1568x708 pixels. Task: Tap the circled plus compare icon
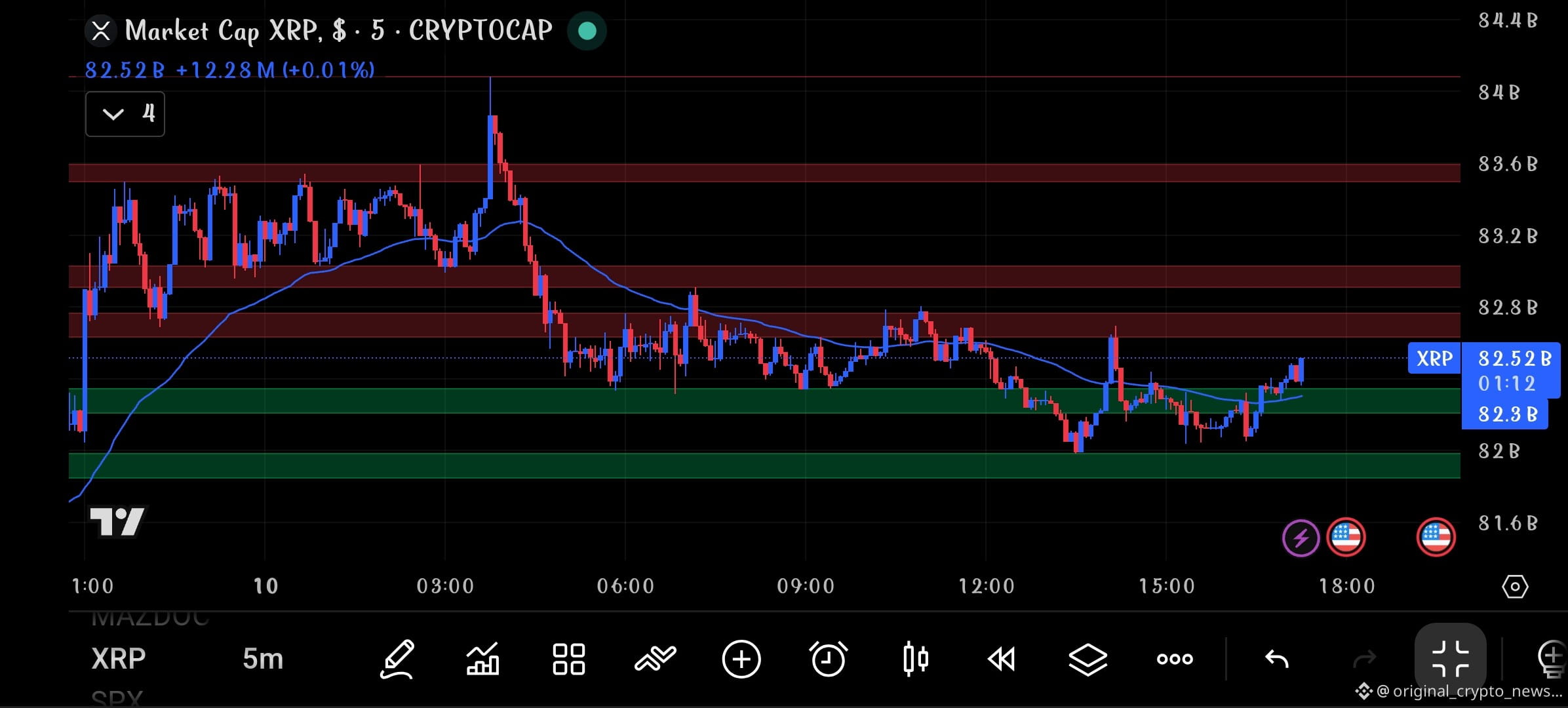click(741, 659)
